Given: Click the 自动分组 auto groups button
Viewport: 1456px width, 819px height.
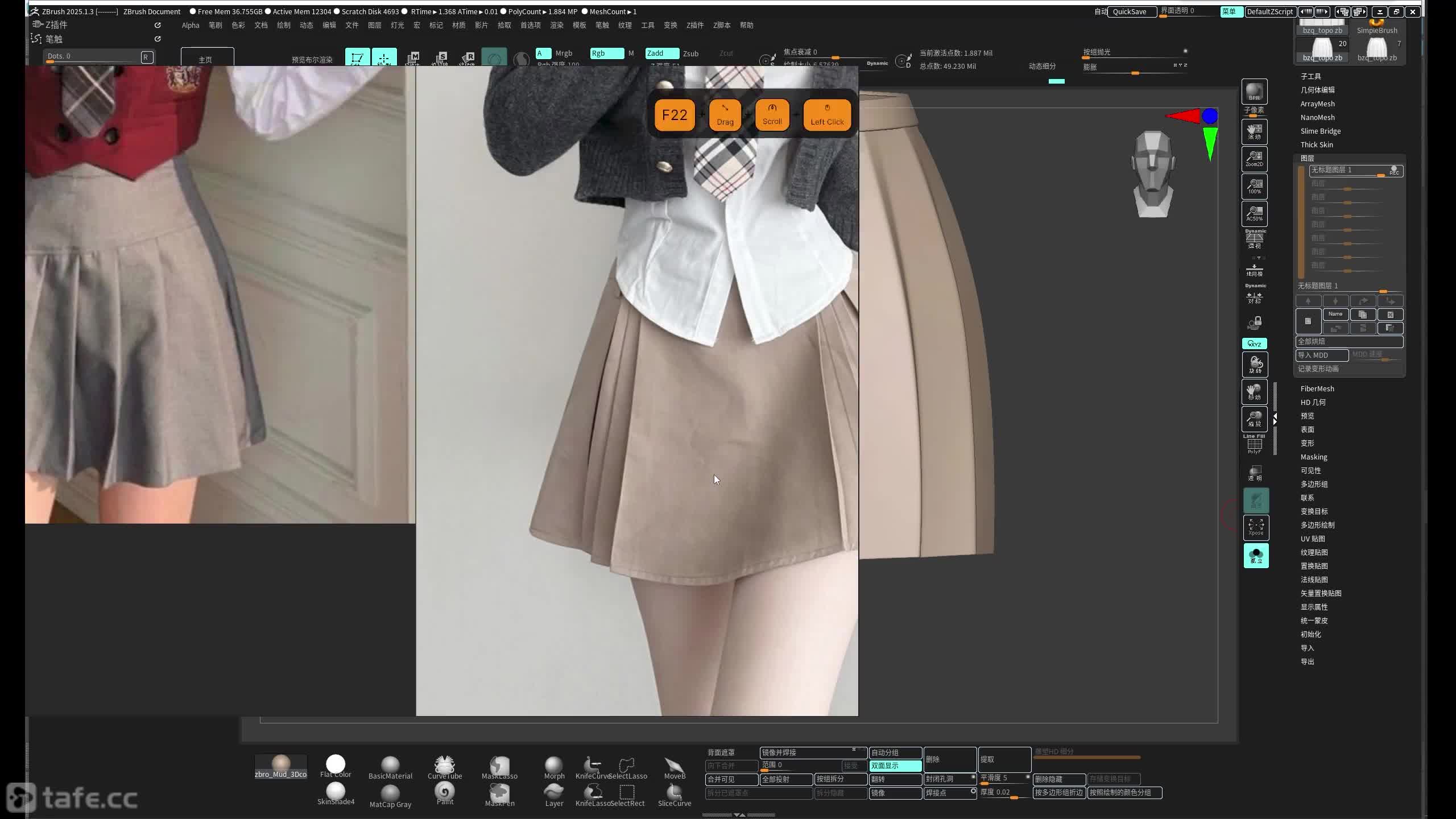Looking at the screenshot, I should [895, 752].
